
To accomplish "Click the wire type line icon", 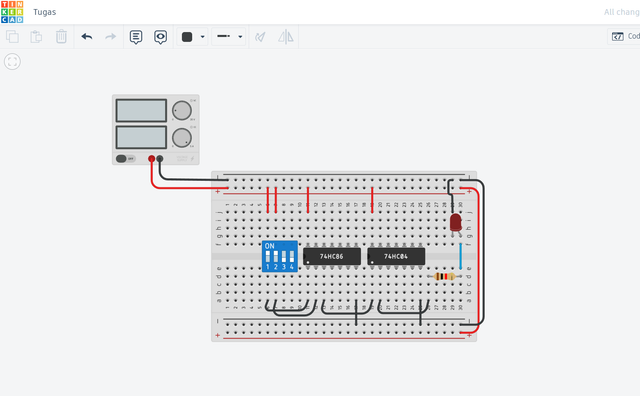I will 224,36.
